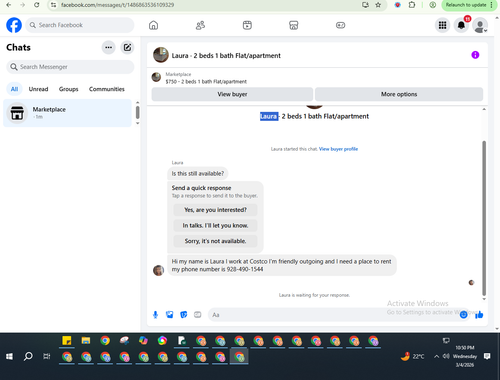The image size is (500, 380).
Task: Open Windows taskbar search
Action: coord(28,356)
